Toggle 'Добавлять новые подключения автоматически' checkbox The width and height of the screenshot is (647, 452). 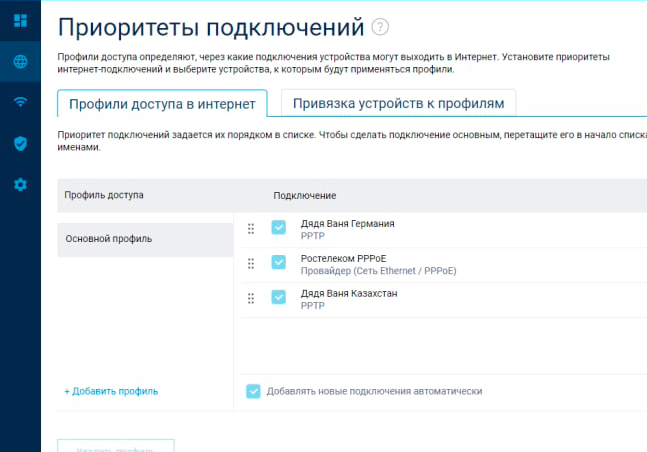pos(254,391)
